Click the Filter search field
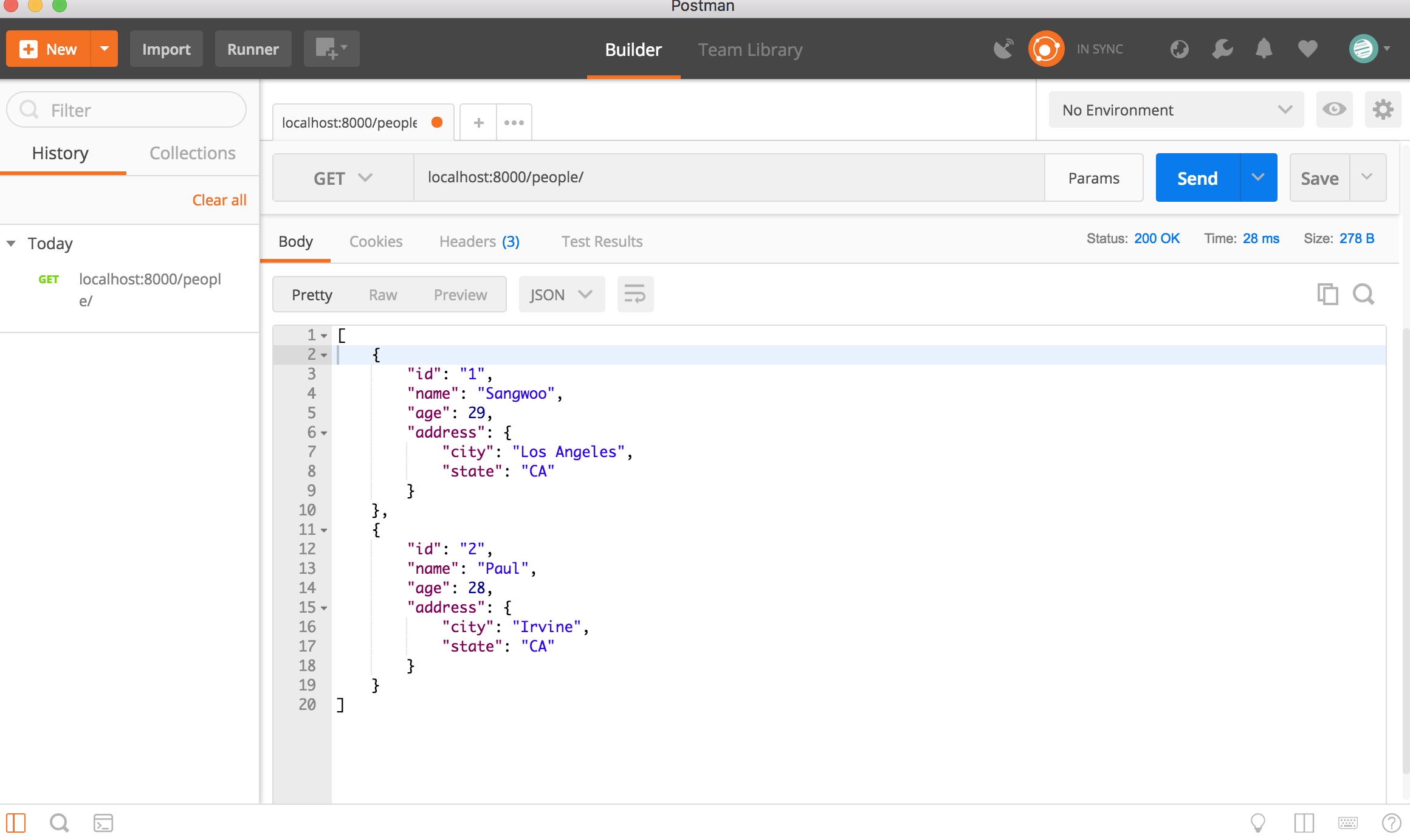Viewport: 1410px width, 840px height. coord(126,110)
